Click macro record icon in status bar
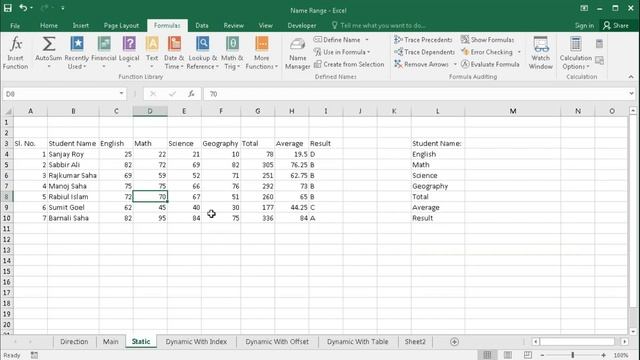This screenshot has width=640, height=360. 34,355
